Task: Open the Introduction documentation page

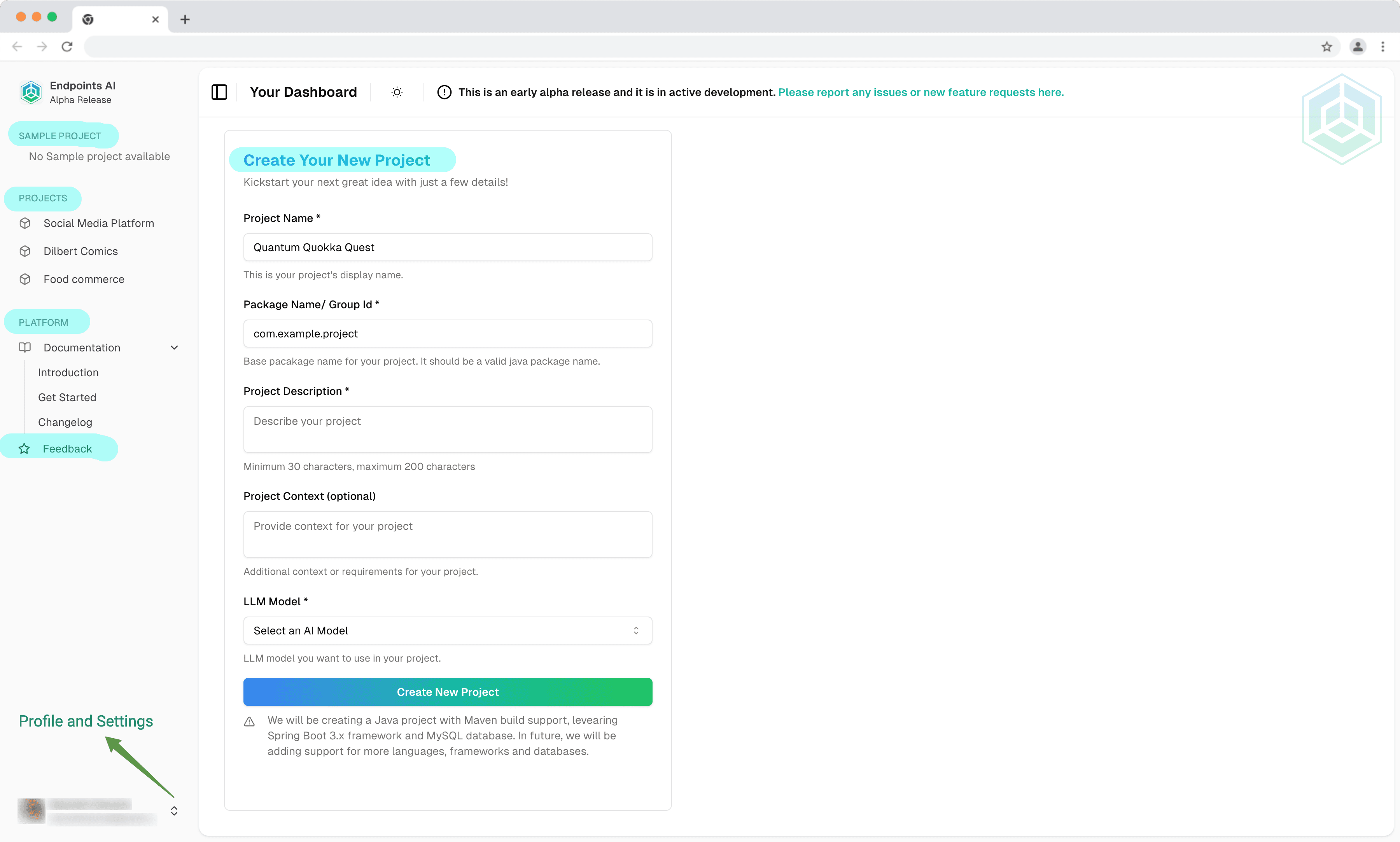Action: (x=68, y=372)
